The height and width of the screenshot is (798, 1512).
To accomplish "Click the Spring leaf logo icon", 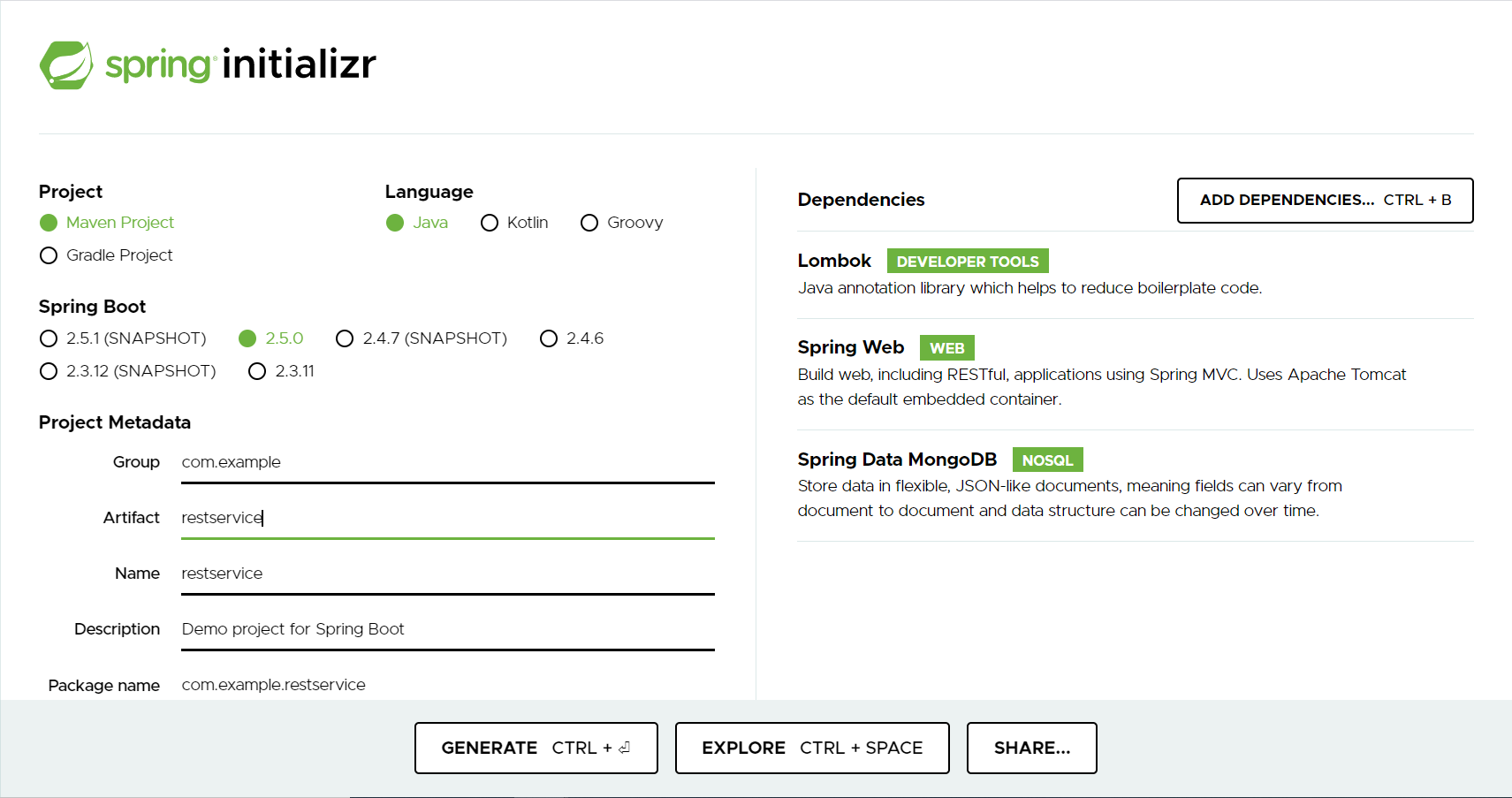I will [66, 65].
